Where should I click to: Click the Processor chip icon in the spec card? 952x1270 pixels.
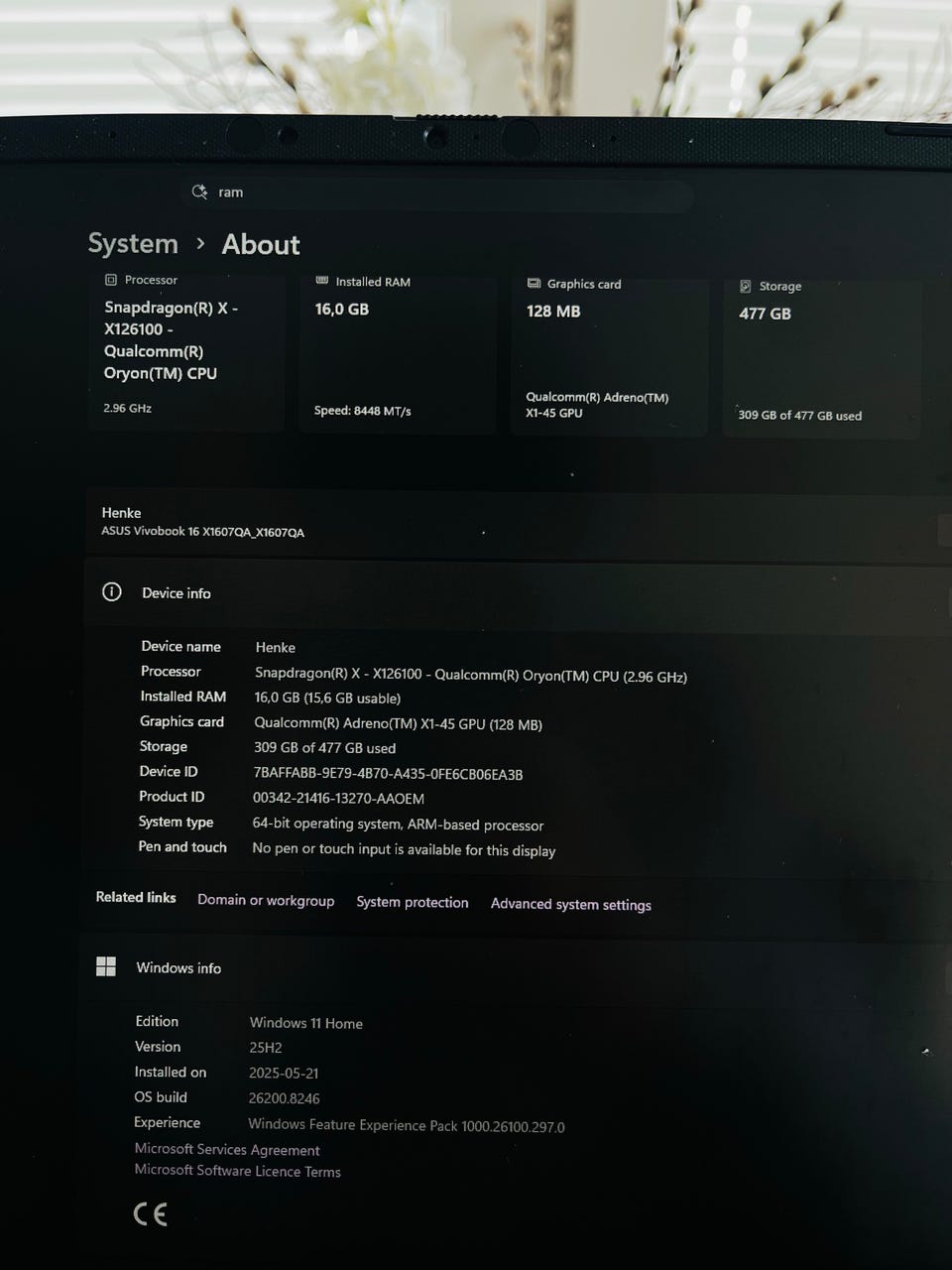click(x=111, y=280)
